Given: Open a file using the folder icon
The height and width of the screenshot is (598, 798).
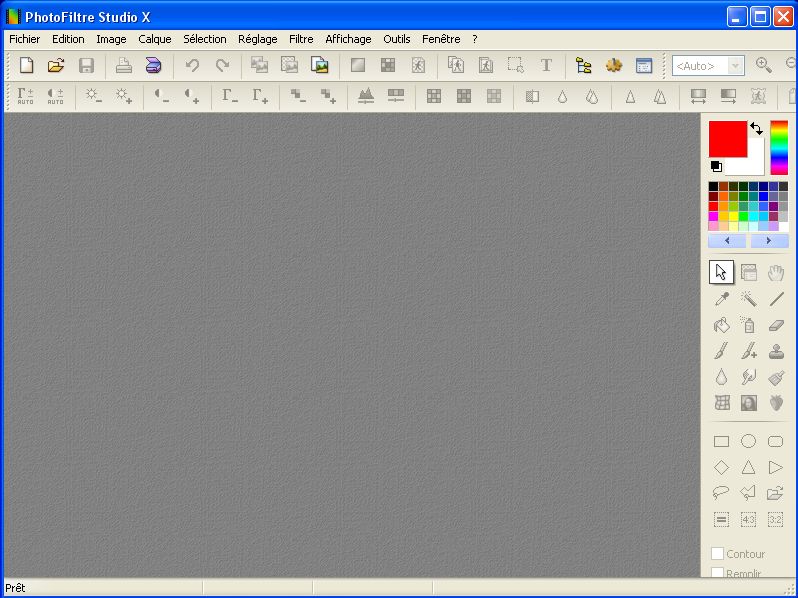Looking at the screenshot, I should 56,65.
